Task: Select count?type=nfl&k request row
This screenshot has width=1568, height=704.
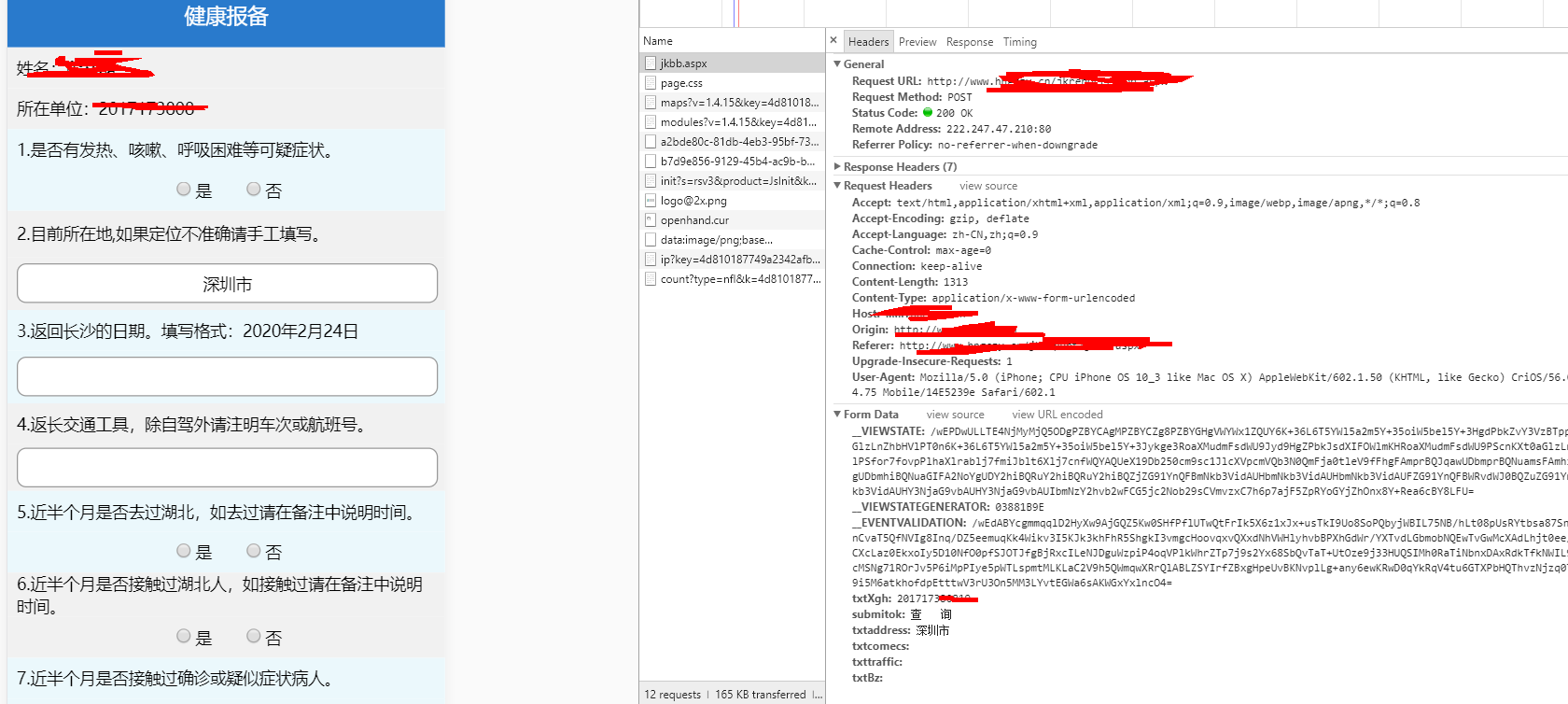Action: 732,279
